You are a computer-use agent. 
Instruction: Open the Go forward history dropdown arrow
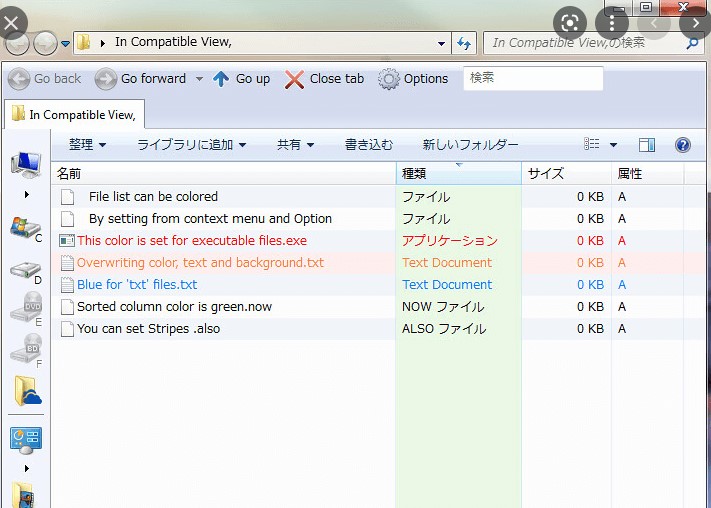tap(199, 79)
